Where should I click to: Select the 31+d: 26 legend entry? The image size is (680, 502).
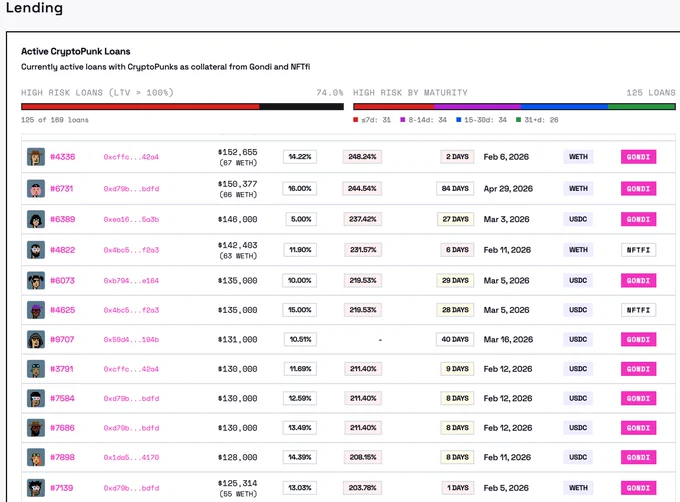[537, 120]
